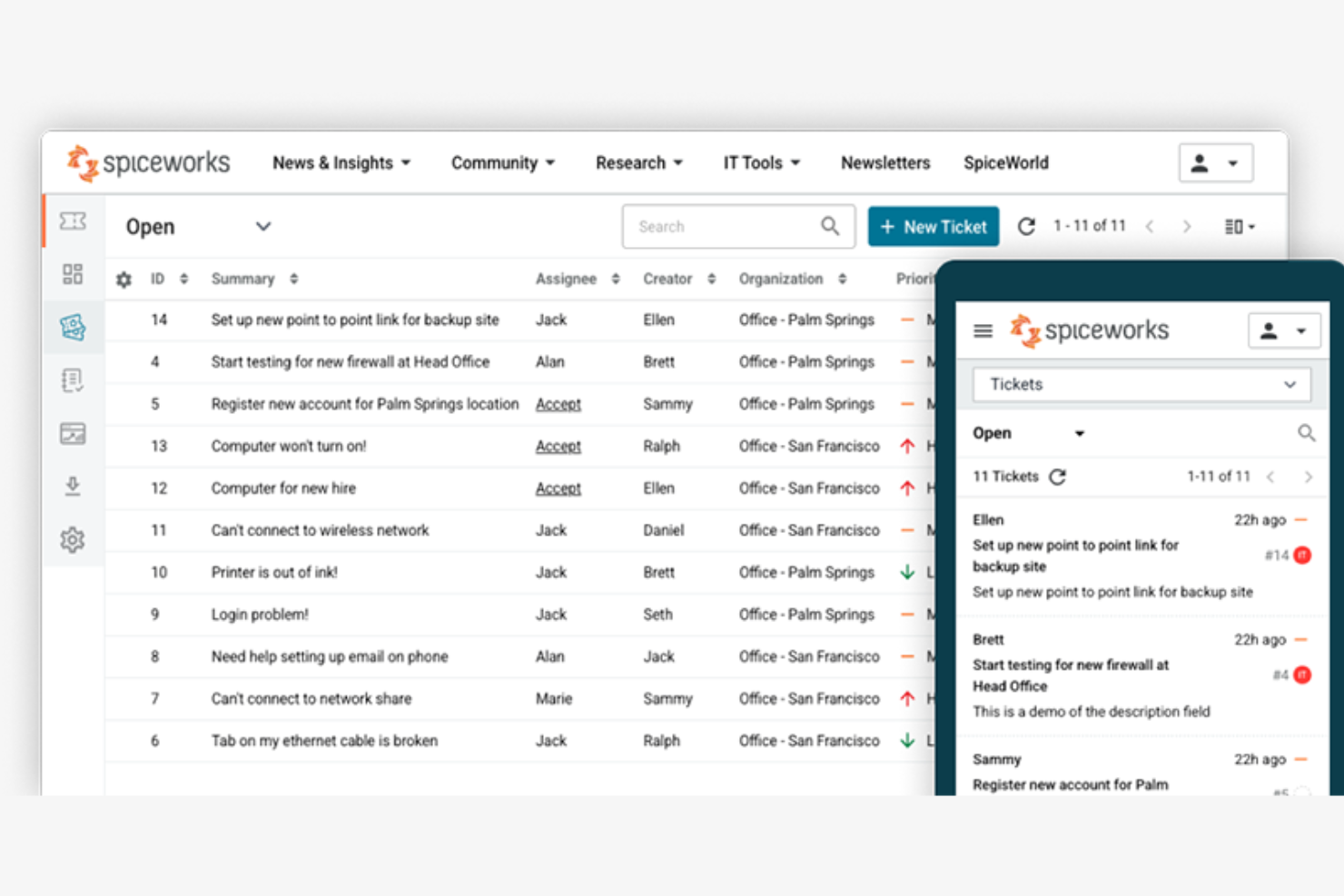Open the hamburger menu in the mobile view

coord(983,330)
